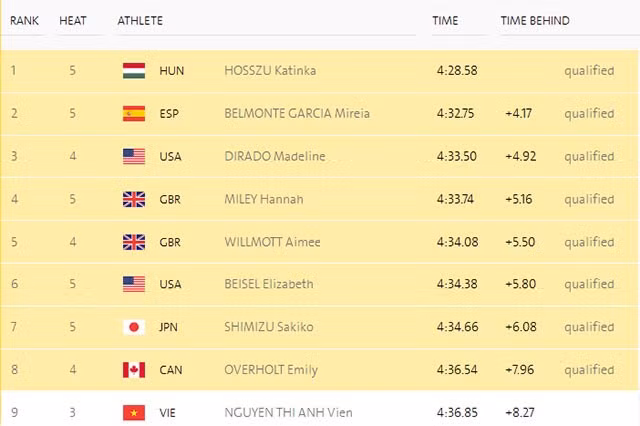Screen dimensions: 640x426
Task: Select athlete name SHIMIZU Sakiko
Action: coord(270,327)
